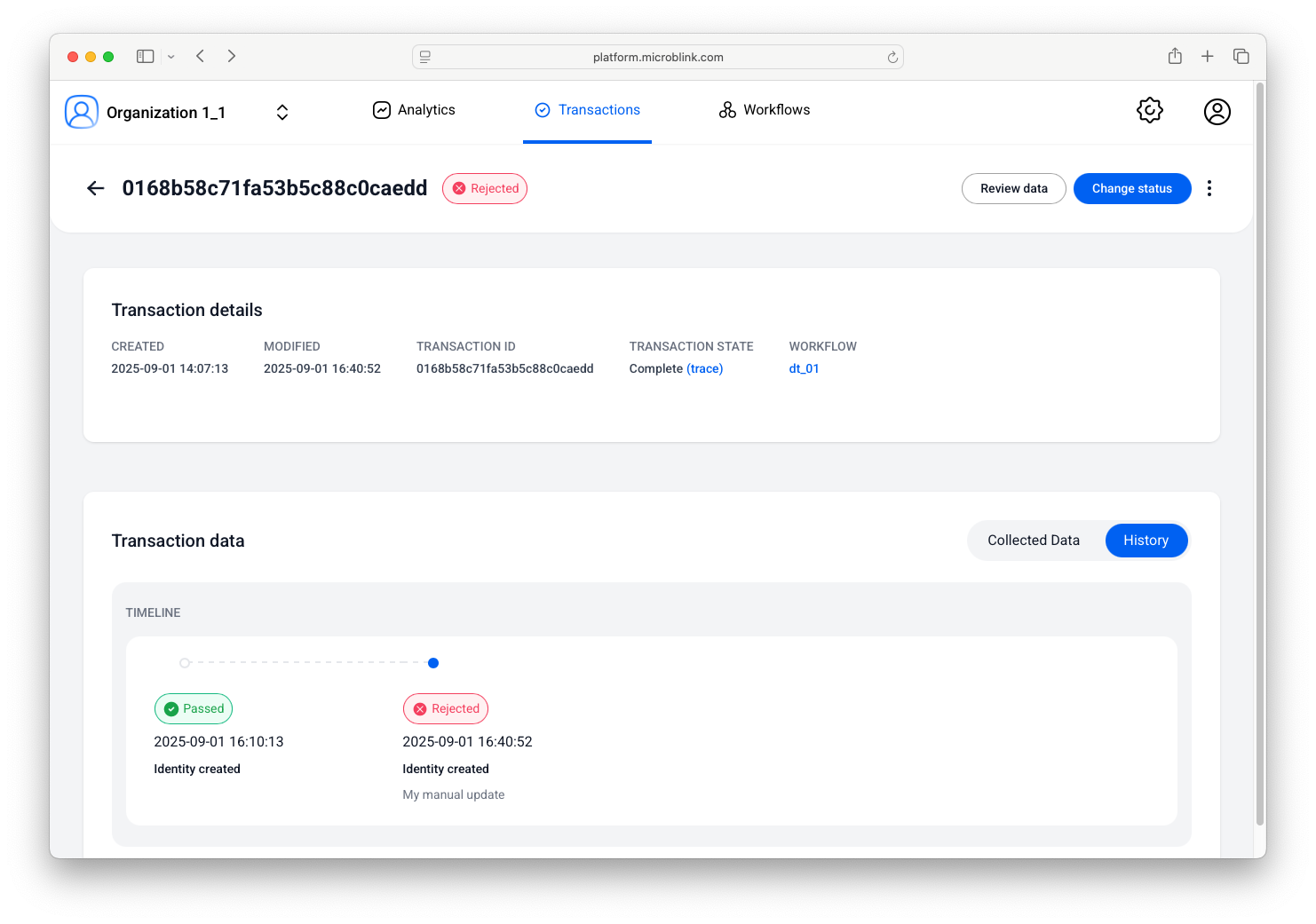The width and height of the screenshot is (1316, 924).
Task: Open the settings gear badge icon
Action: click(1149, 111)
